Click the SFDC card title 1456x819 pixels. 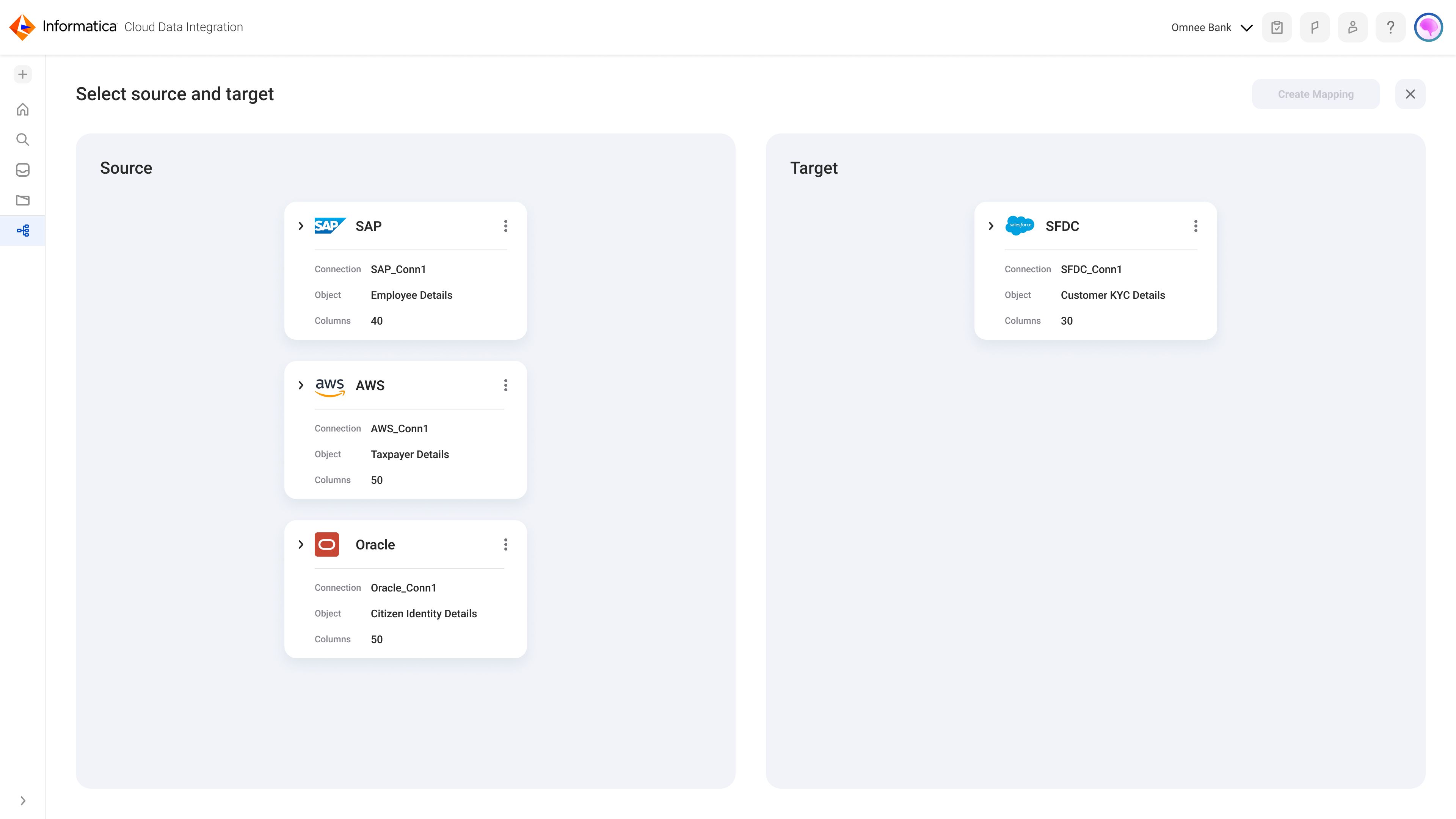pyautogui.click(x=1062, y=226)
